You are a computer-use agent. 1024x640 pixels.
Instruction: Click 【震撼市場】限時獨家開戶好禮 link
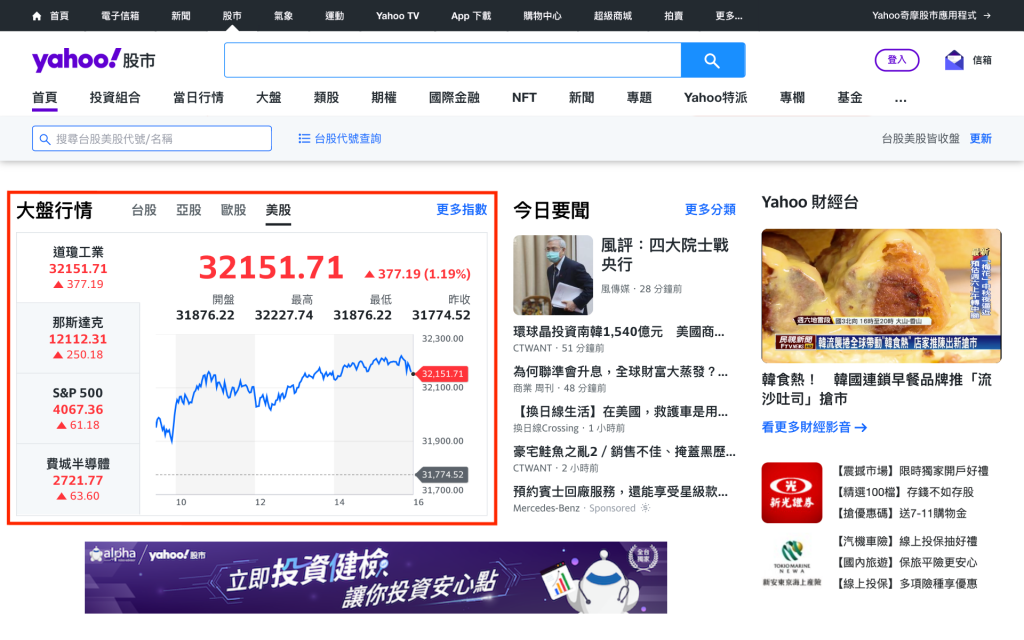[912, 471]
